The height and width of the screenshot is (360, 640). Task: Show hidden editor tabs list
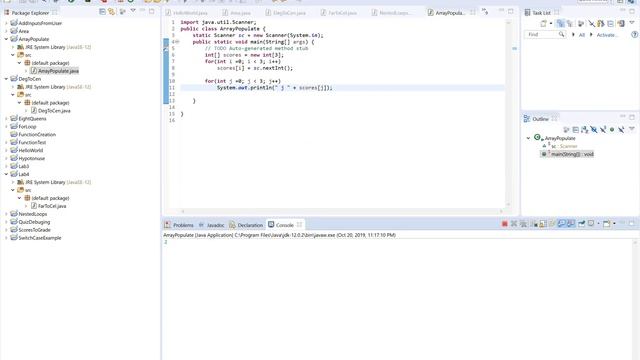pyautogui.click(x=485, y=12)
